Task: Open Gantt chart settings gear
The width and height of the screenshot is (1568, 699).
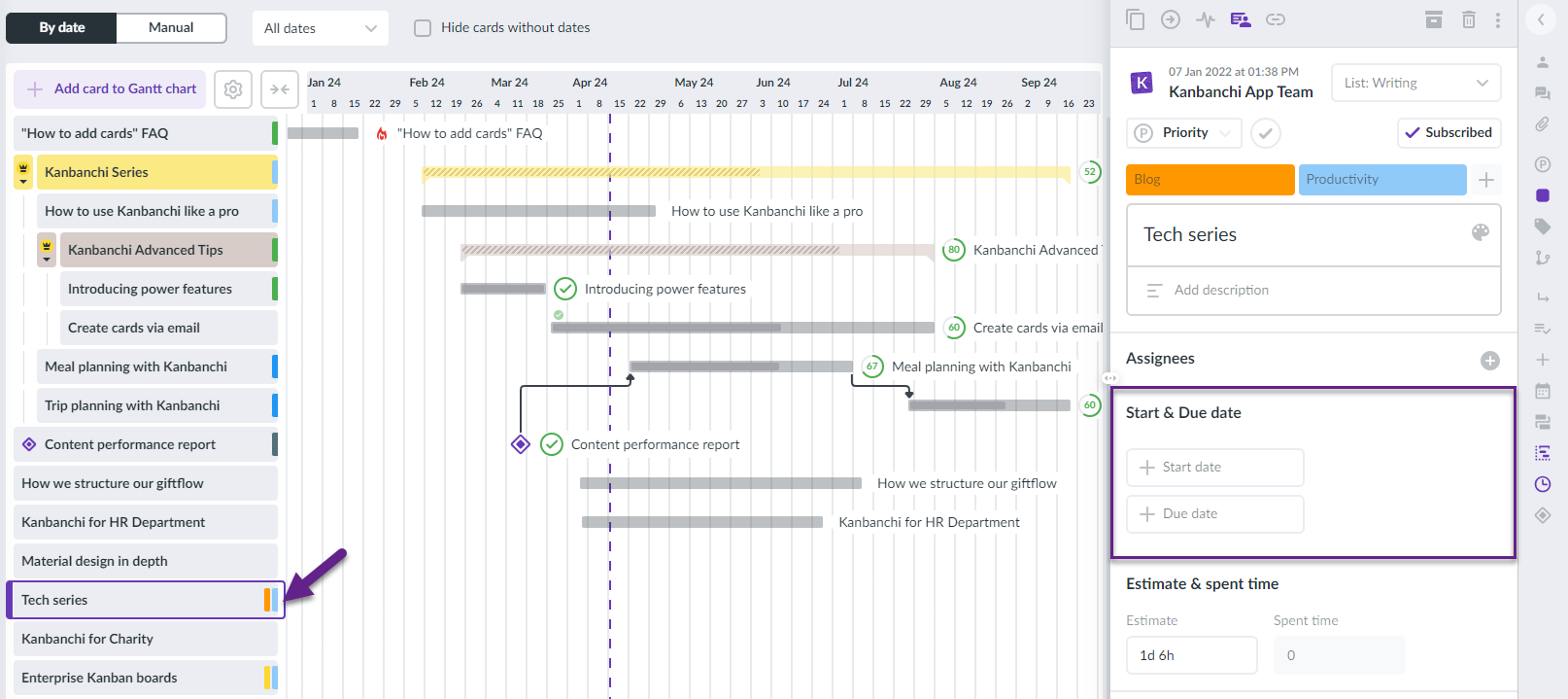Action: (233, 89)
